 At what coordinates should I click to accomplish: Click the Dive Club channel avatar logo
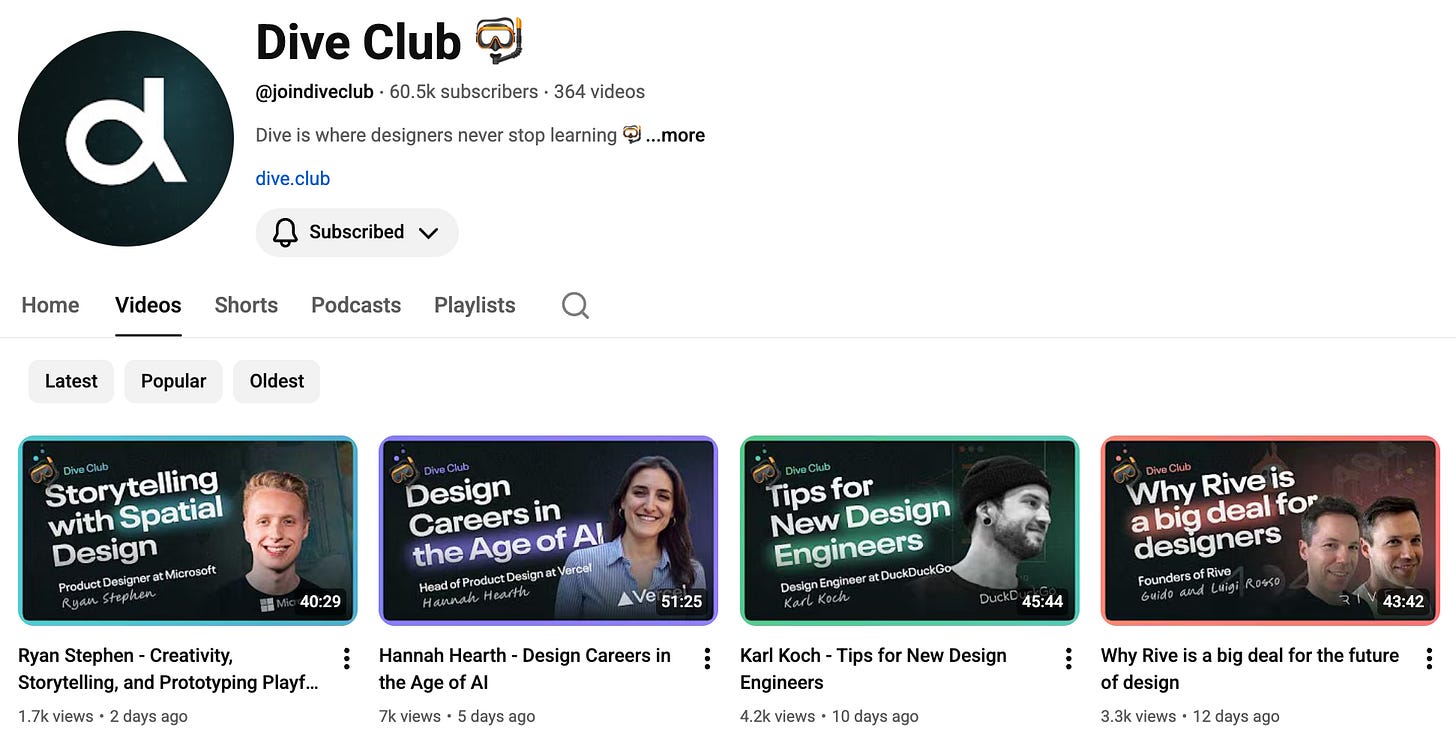click(x=126, y=138)
